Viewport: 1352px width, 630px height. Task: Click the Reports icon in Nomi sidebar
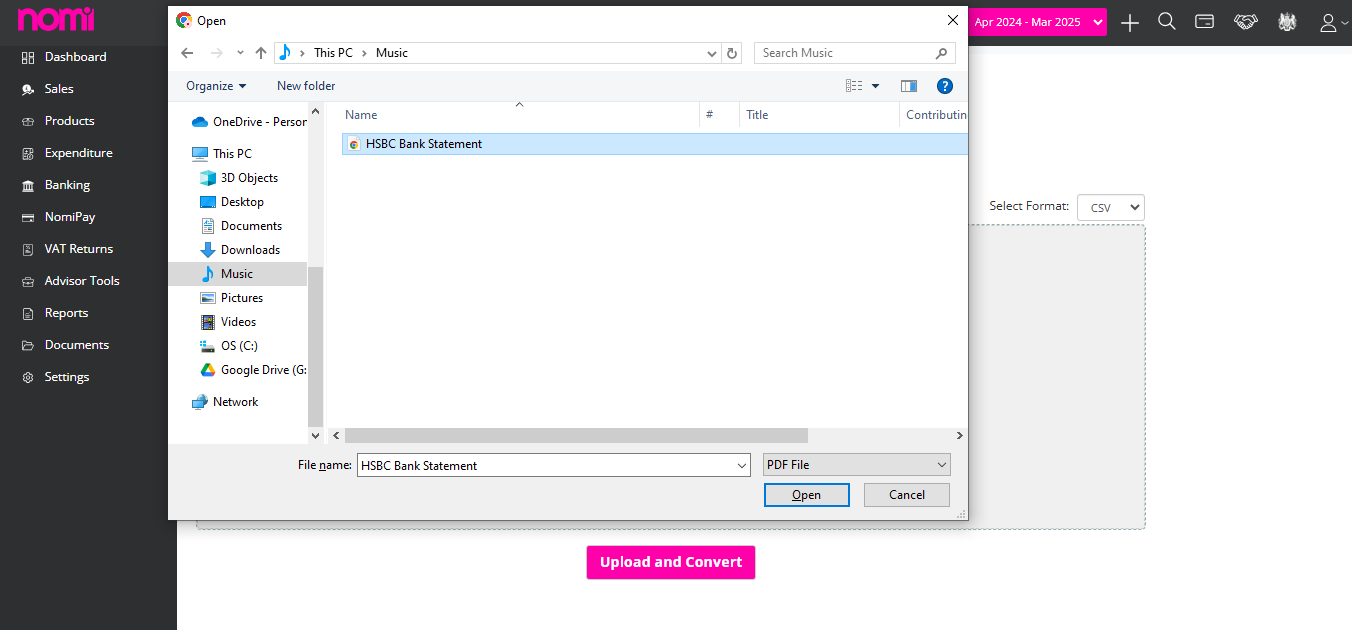(x=27, y=313)
